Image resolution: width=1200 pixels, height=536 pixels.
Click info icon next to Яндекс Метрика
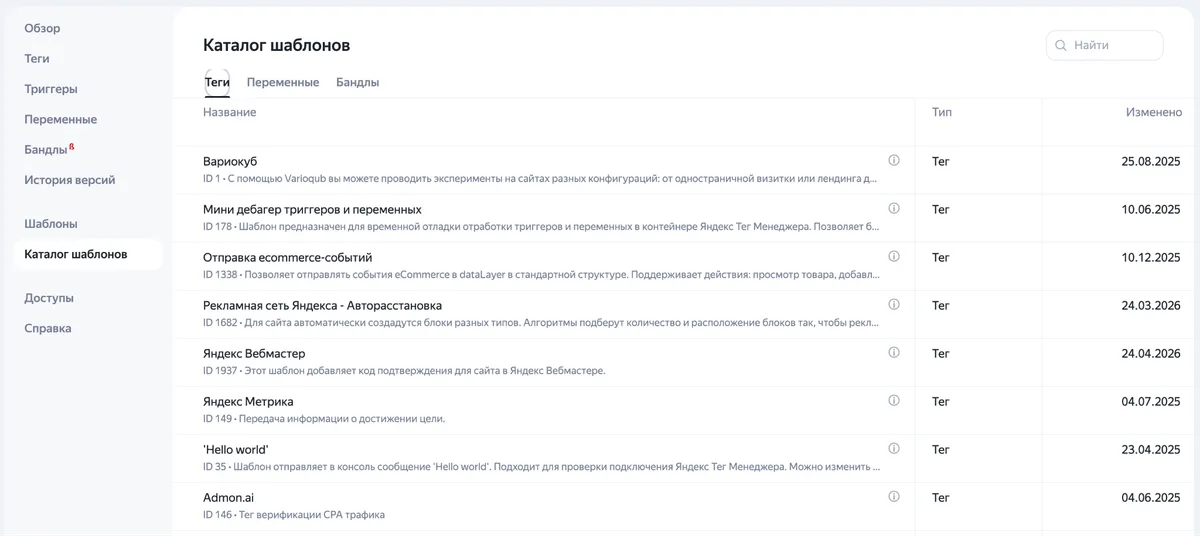[x=894, y=400]
